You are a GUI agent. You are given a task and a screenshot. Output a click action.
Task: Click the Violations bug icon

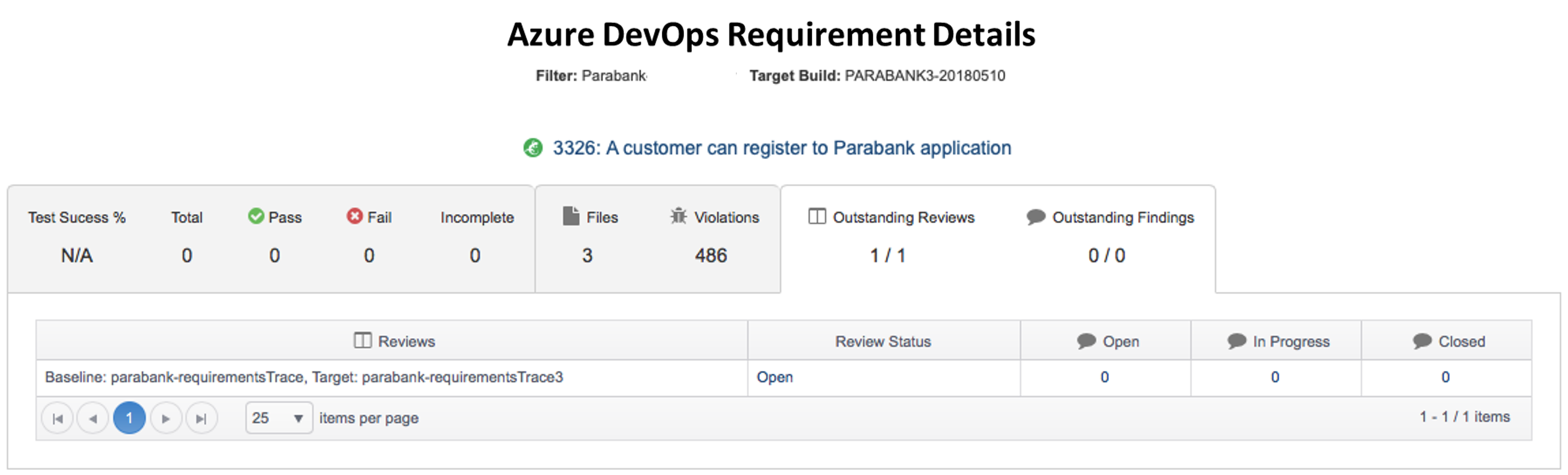tap(678, 216)
